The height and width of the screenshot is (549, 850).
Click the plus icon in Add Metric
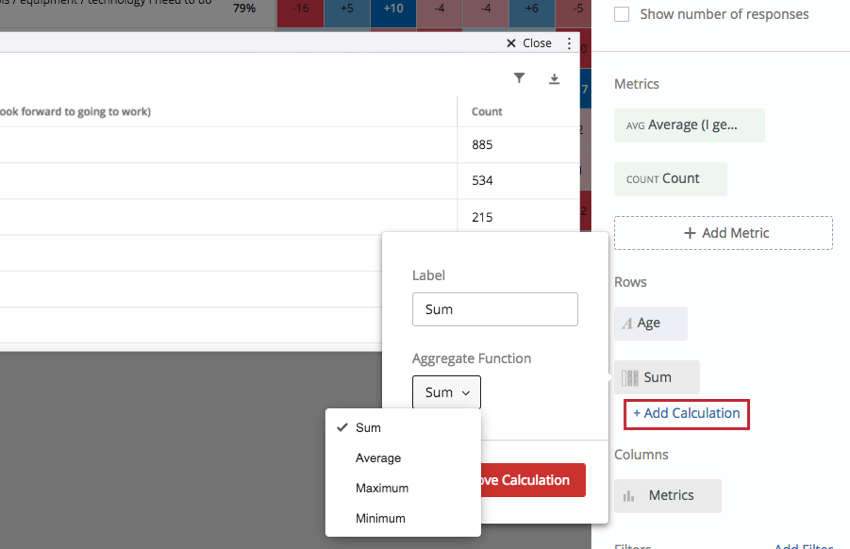tap(690, 233)
